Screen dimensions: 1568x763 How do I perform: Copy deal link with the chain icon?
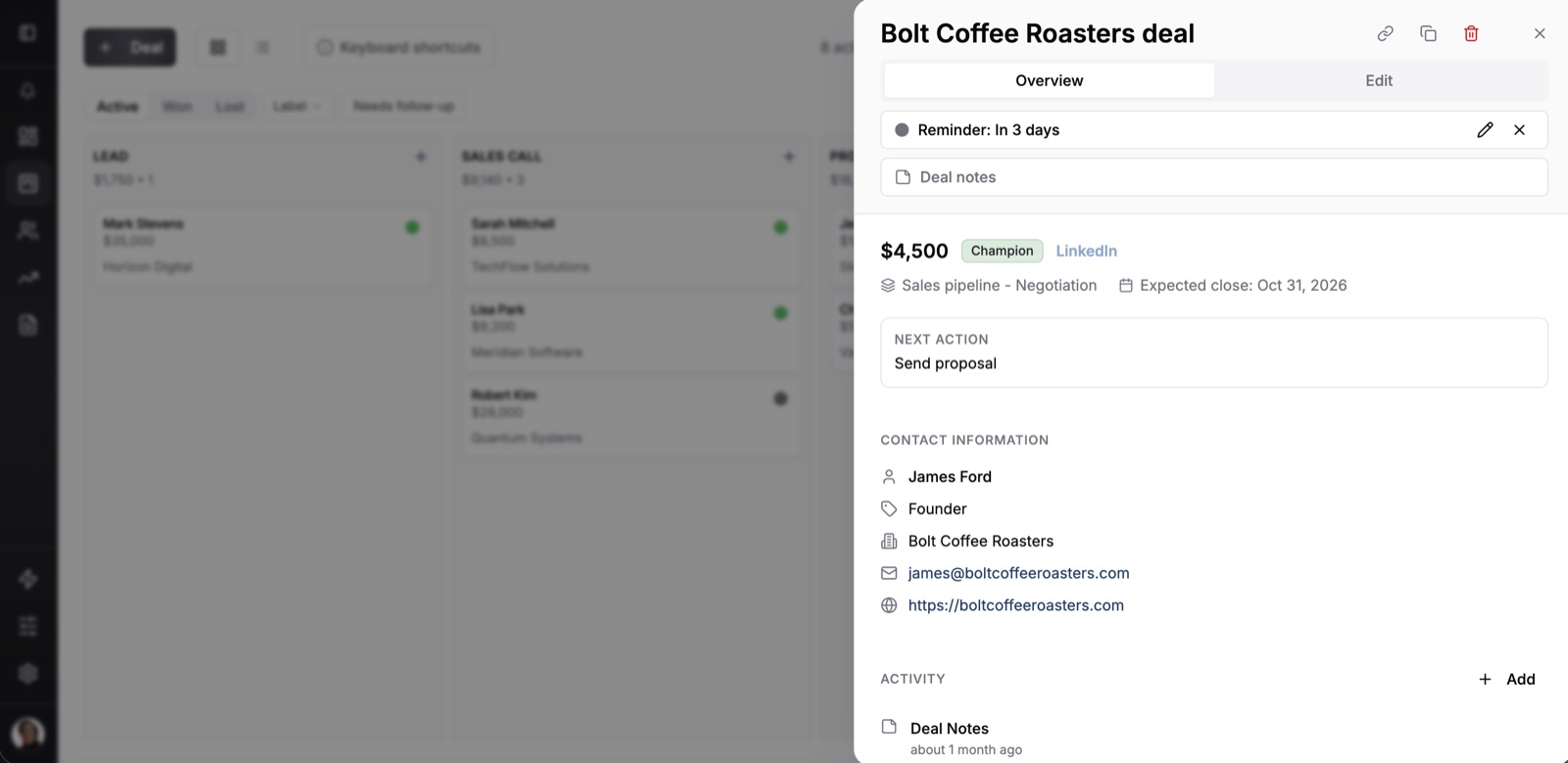(1385, 33)
